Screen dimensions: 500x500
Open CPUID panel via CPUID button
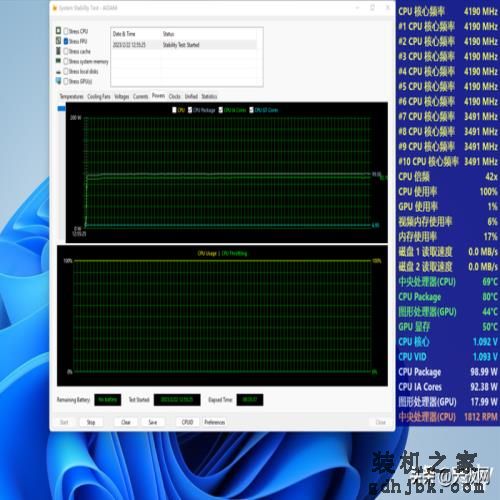click(187, 422)
